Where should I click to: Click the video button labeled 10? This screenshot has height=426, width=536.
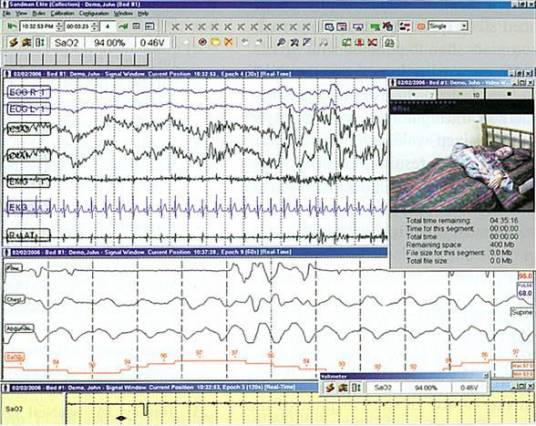coord(460,94)
